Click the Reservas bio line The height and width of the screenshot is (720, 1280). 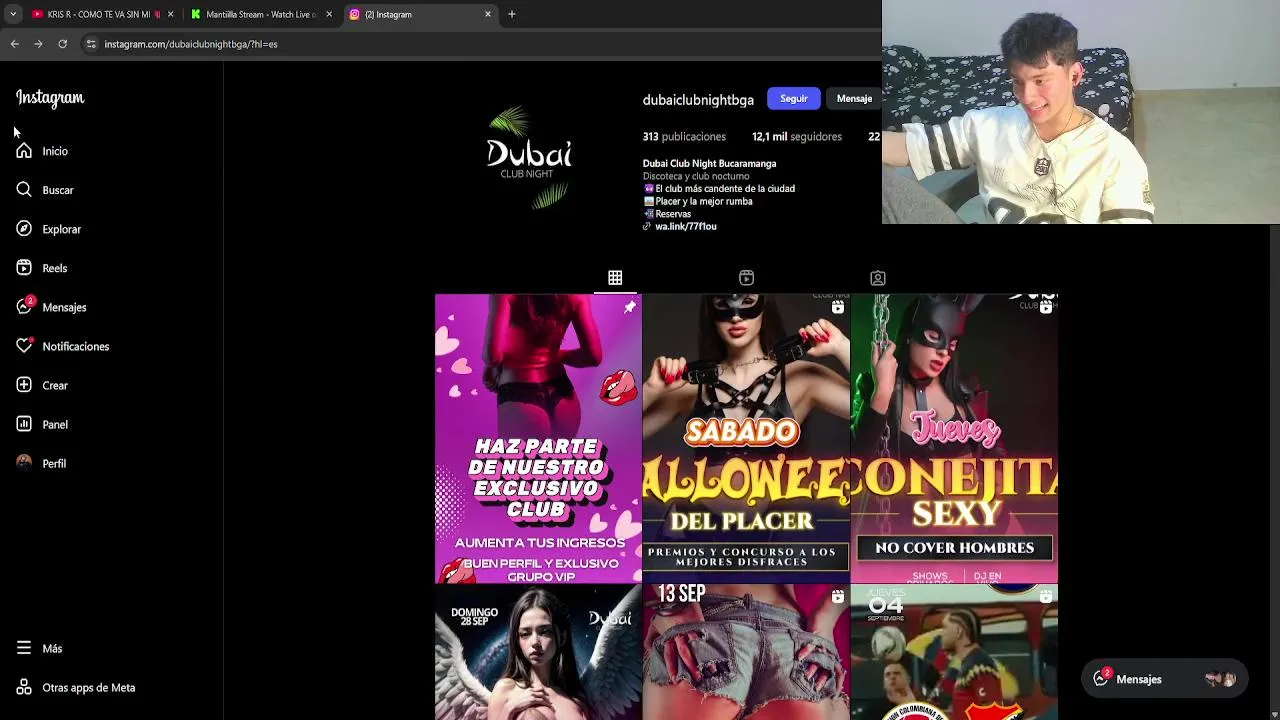[667, 214]
